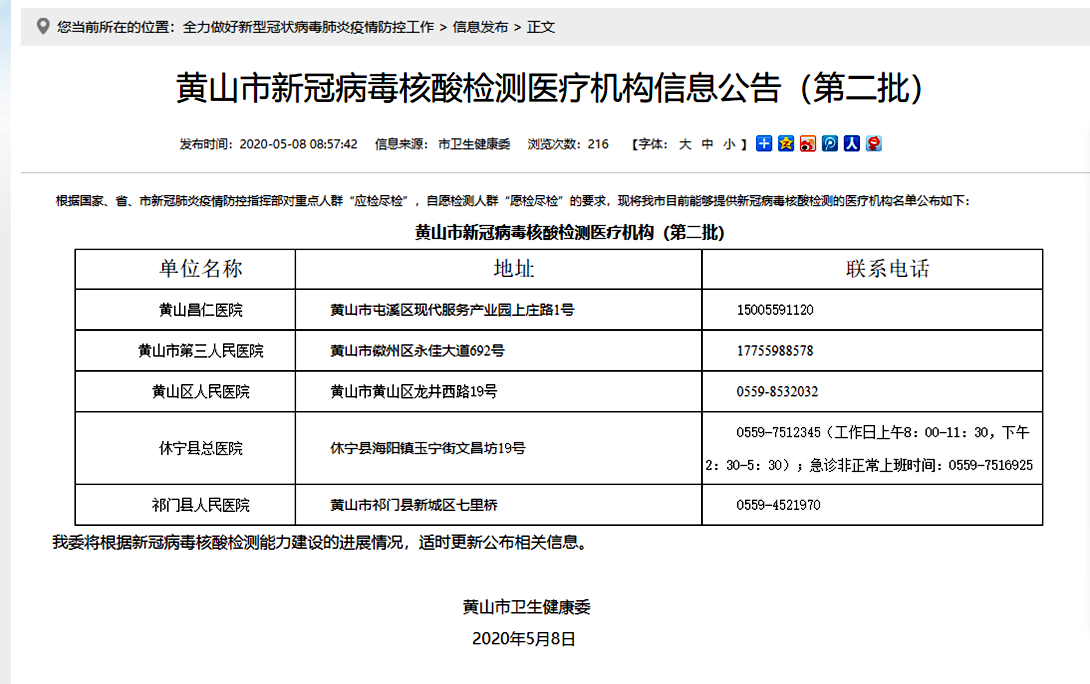The width and height of the screenshot is (1090, 684).
Task: Click the address 黄山市徽州区永佳大道692号
Action: [417, 351]
